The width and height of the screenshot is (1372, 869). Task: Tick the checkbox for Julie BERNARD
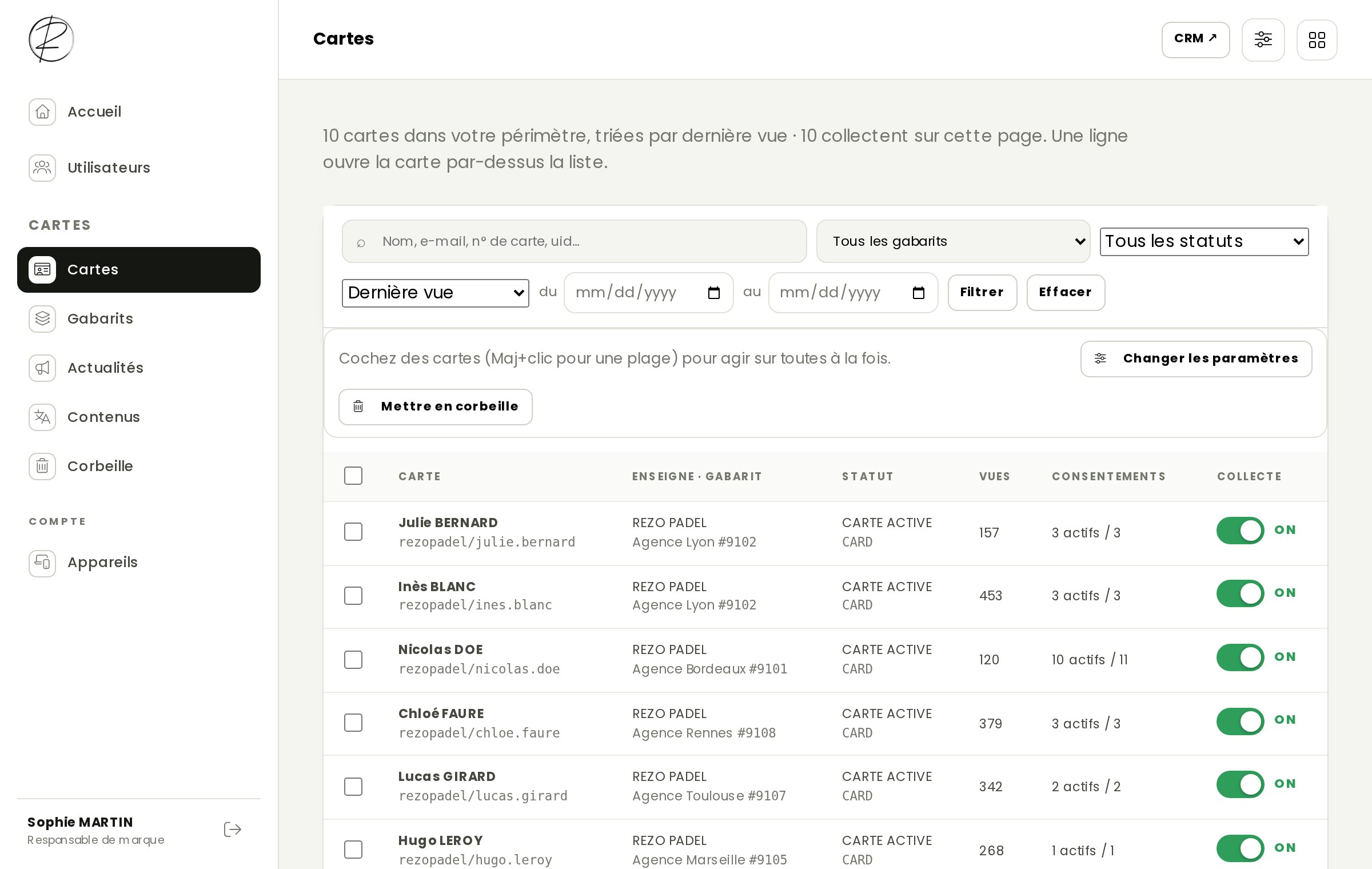[x=353, y=532]
